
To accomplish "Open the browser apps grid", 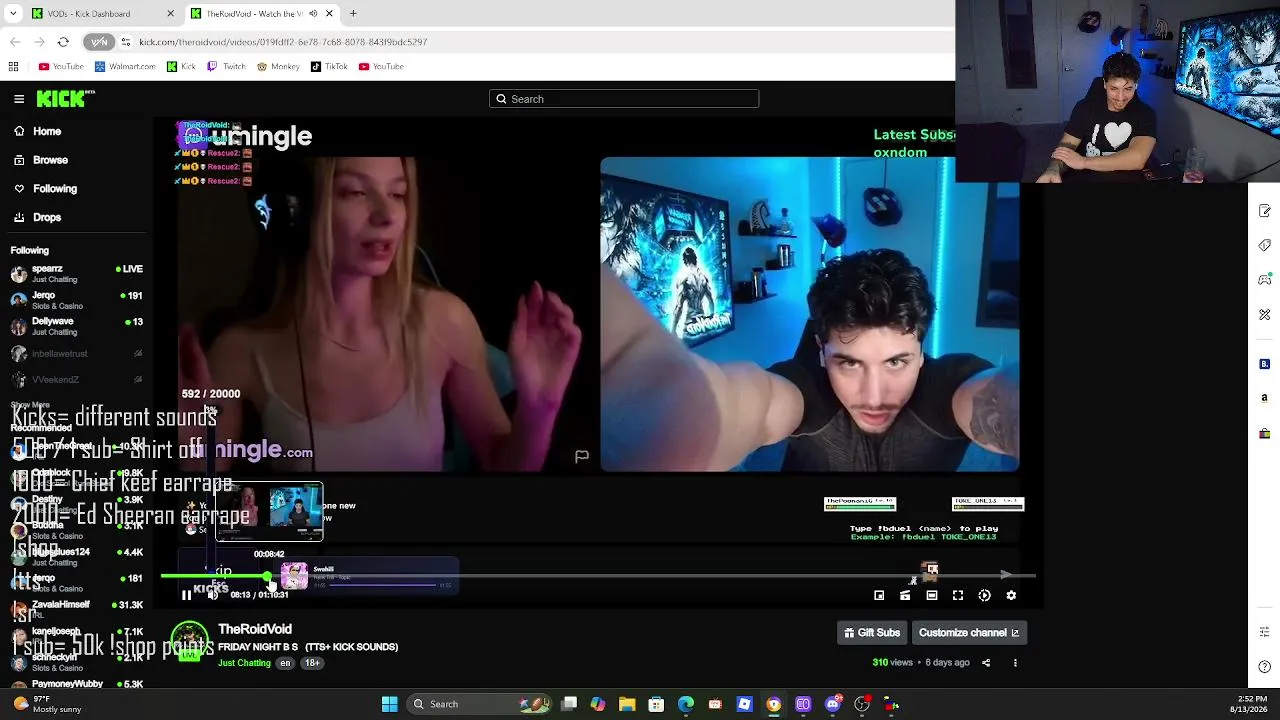I will (x=13, y=67).
